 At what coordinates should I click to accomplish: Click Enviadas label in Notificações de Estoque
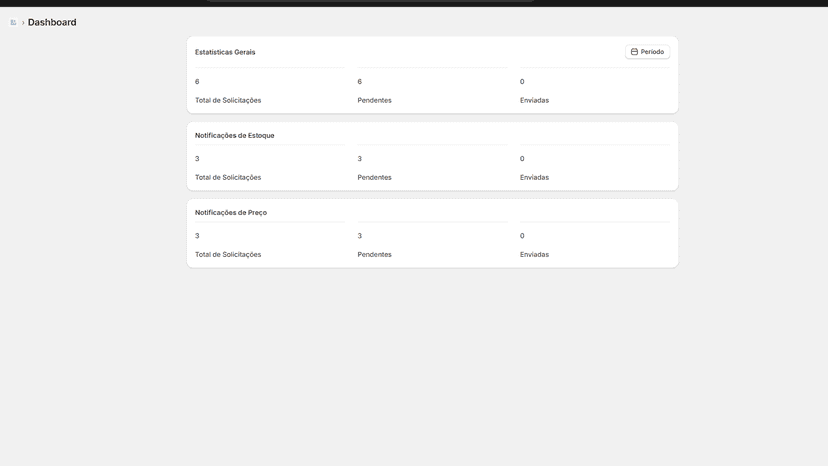[x=534, y=178]
